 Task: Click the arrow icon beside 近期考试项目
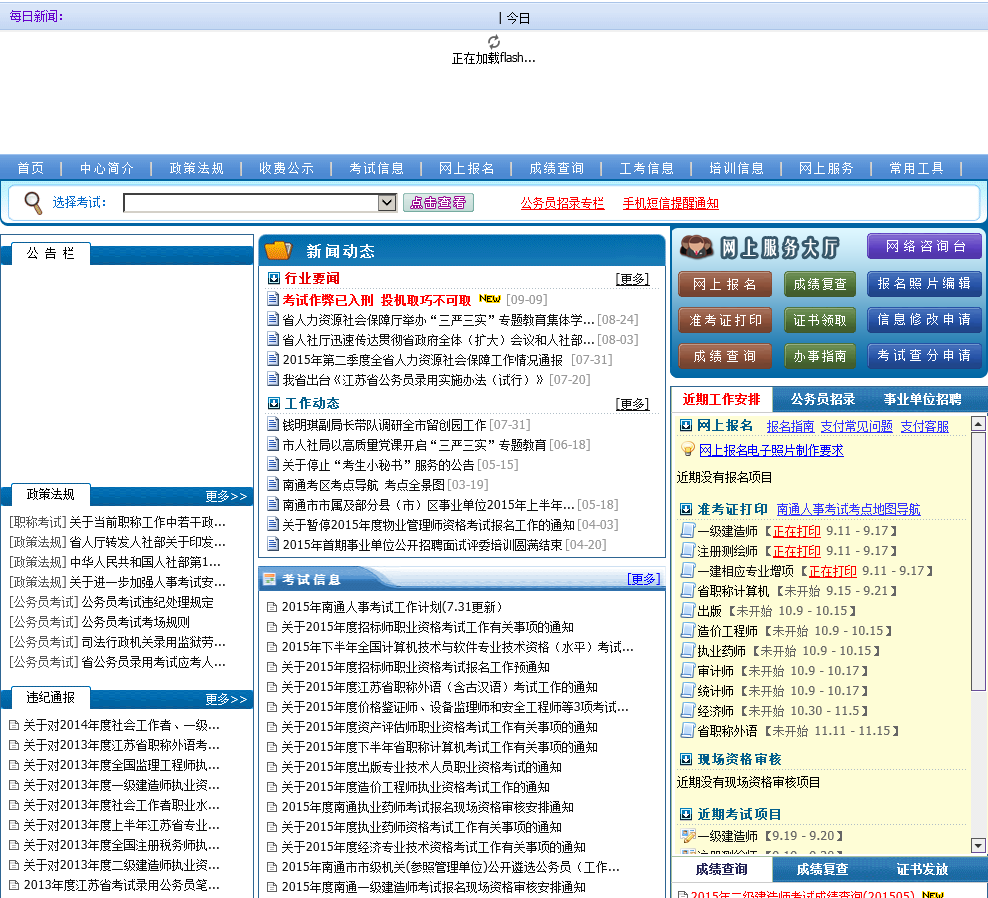[686, 815]
